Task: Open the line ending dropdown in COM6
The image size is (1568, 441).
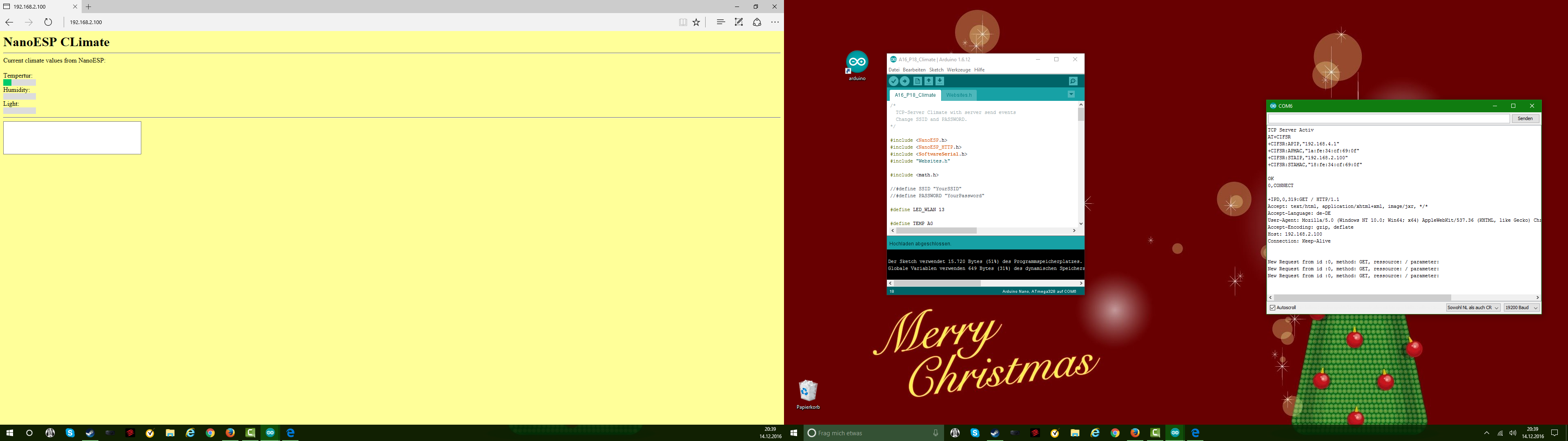Action: point(1473,307)
